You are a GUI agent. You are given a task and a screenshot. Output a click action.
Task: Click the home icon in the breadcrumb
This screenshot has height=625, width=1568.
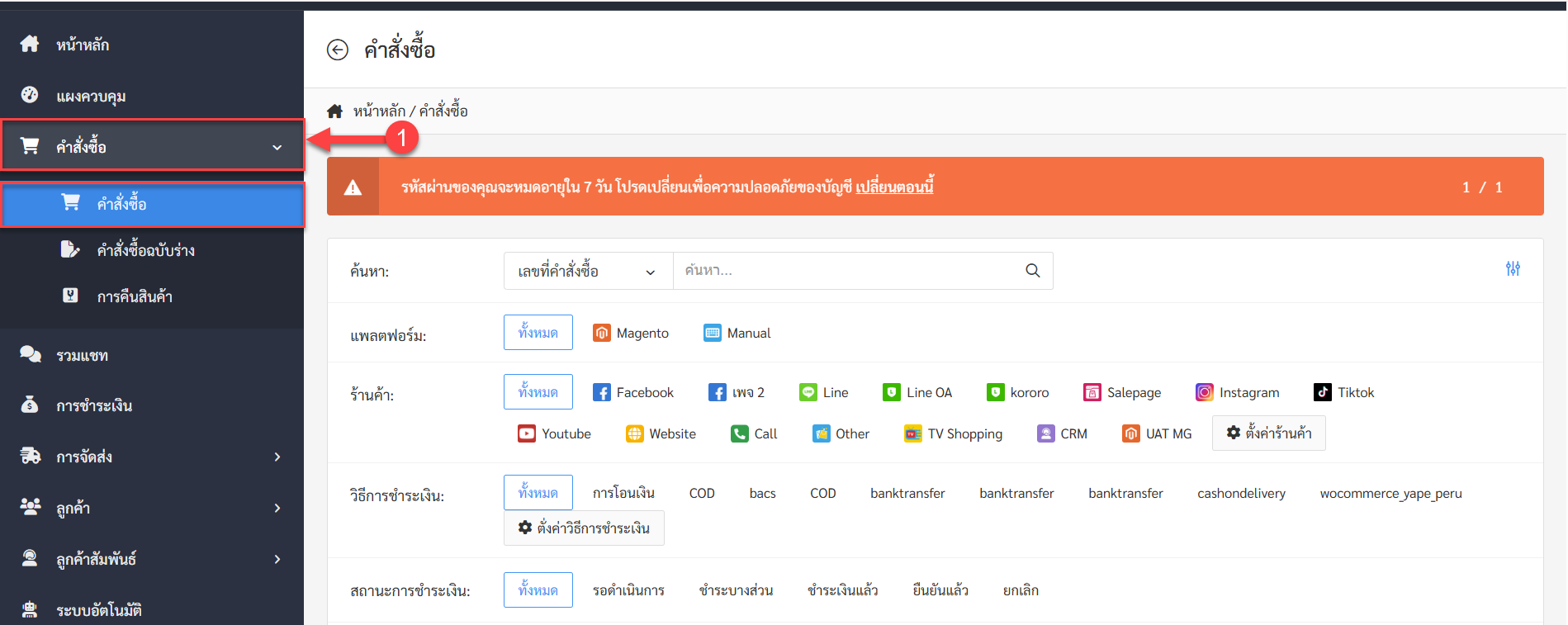pyautogui.click(x=334, y=111)
